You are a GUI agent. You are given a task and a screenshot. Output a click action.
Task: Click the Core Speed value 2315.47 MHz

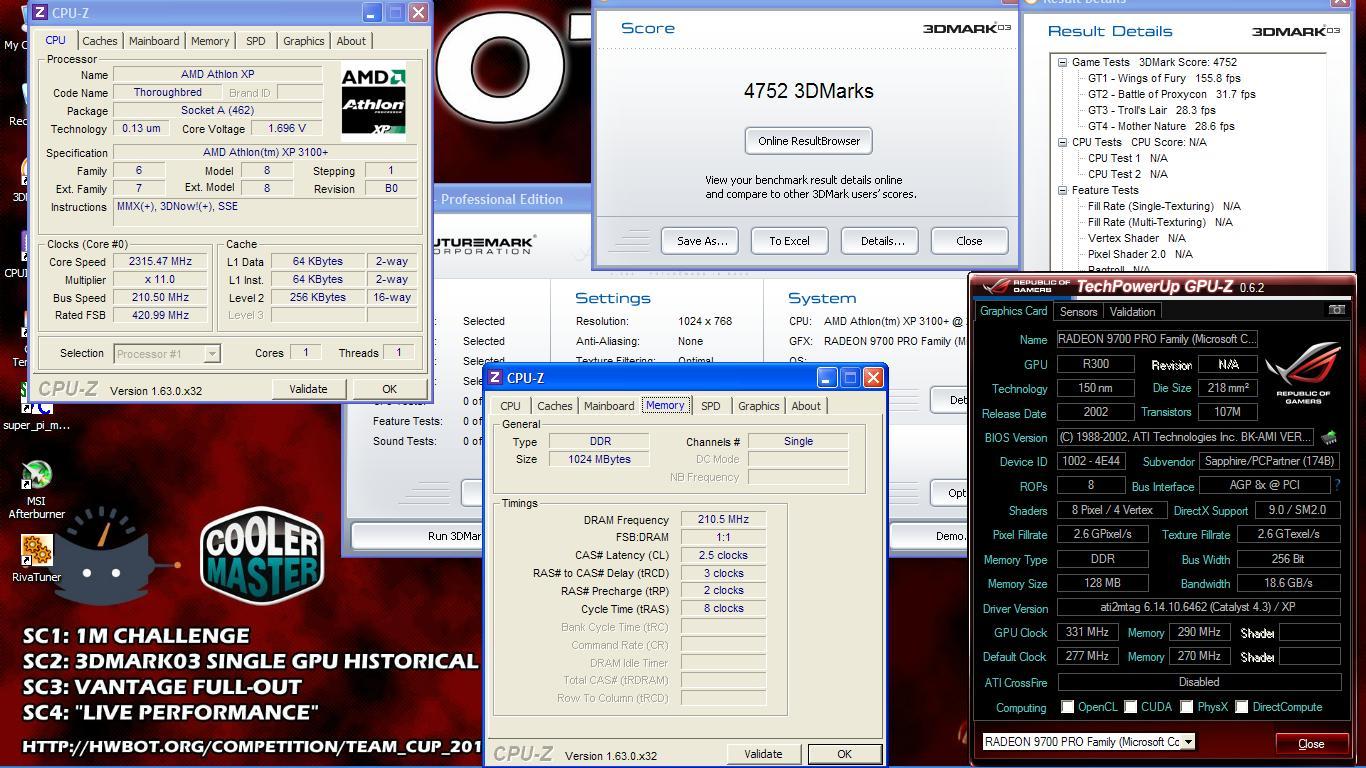tap(160, 262)
